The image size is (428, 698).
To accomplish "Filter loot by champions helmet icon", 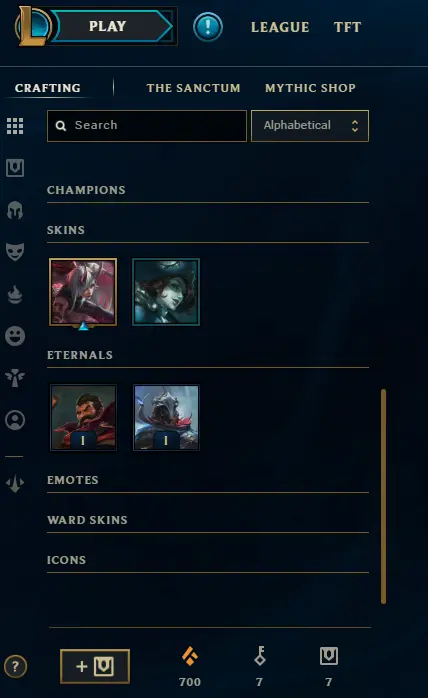I will tap(15, 210).
